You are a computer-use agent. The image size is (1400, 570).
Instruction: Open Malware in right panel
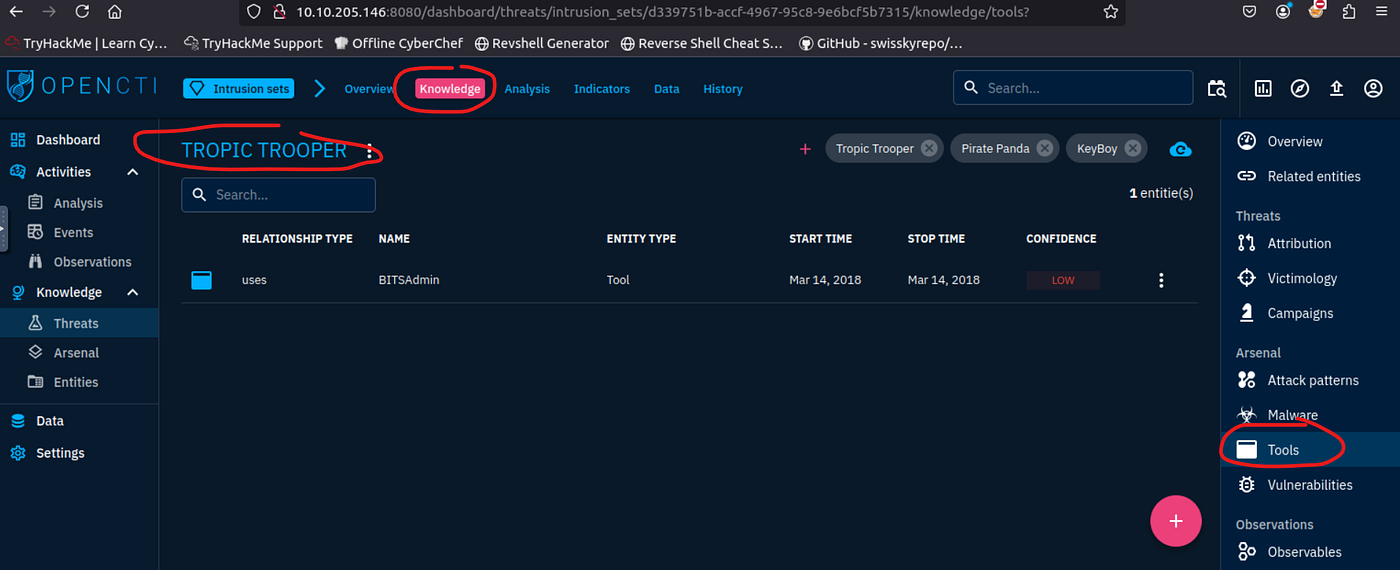tap(1310, 415)
